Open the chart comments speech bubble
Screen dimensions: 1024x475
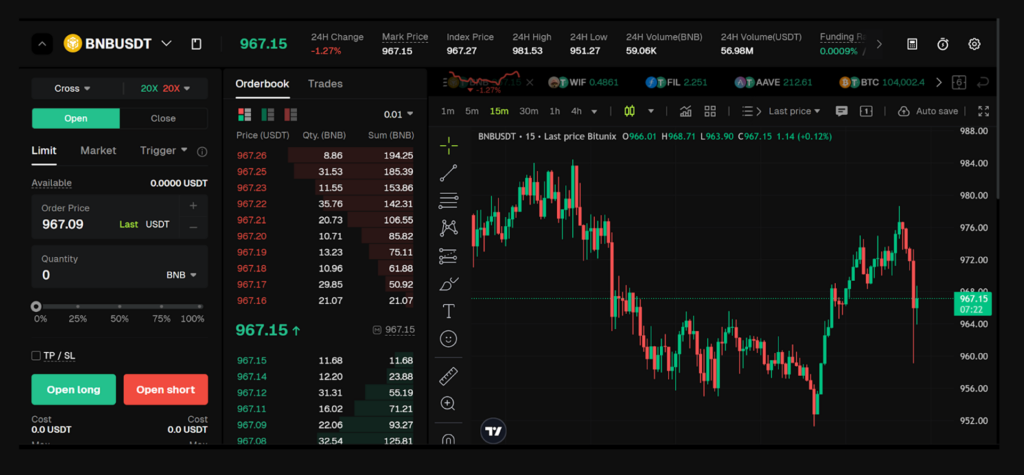842,111
